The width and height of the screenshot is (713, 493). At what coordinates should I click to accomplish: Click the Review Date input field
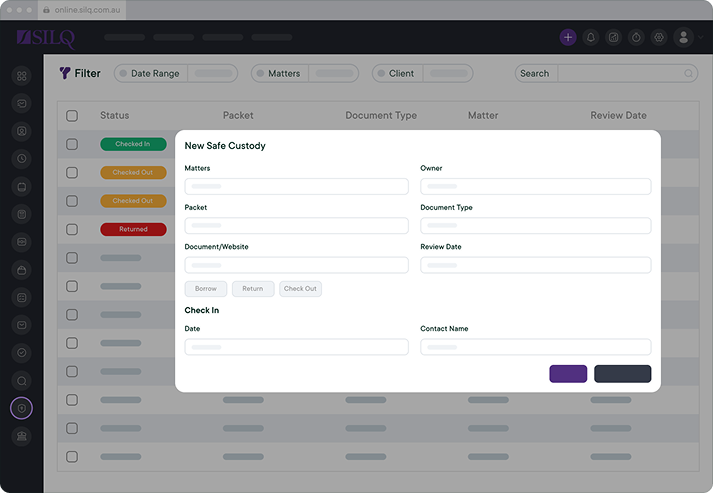536,265
